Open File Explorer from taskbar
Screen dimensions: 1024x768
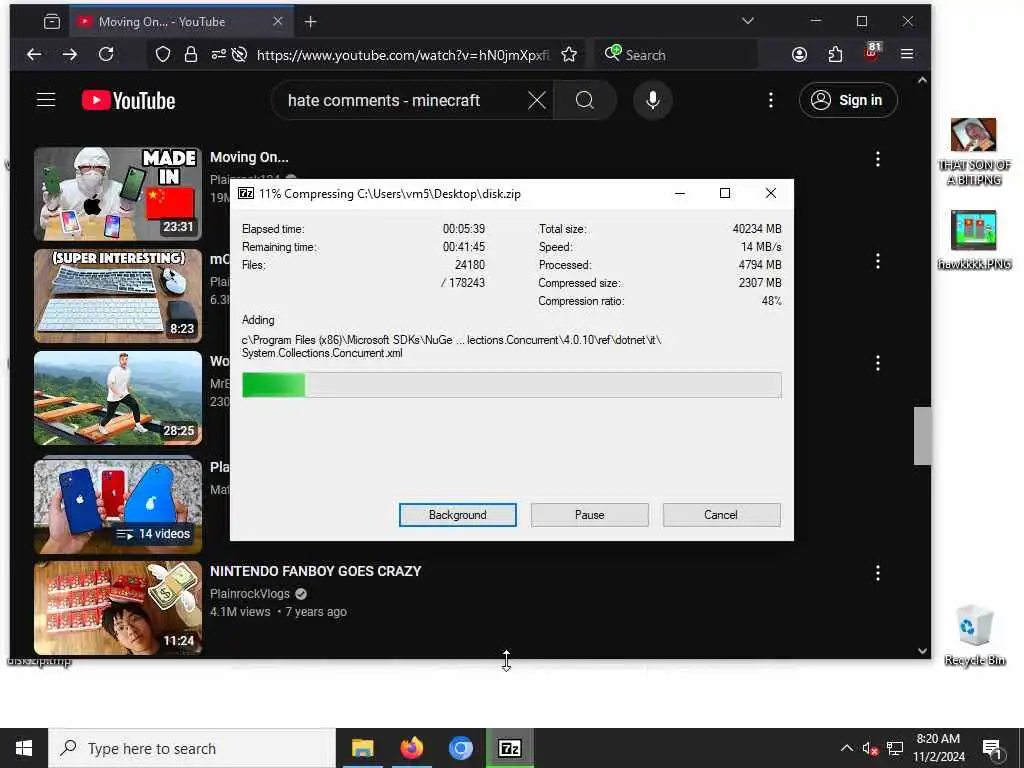click(362, 748)
